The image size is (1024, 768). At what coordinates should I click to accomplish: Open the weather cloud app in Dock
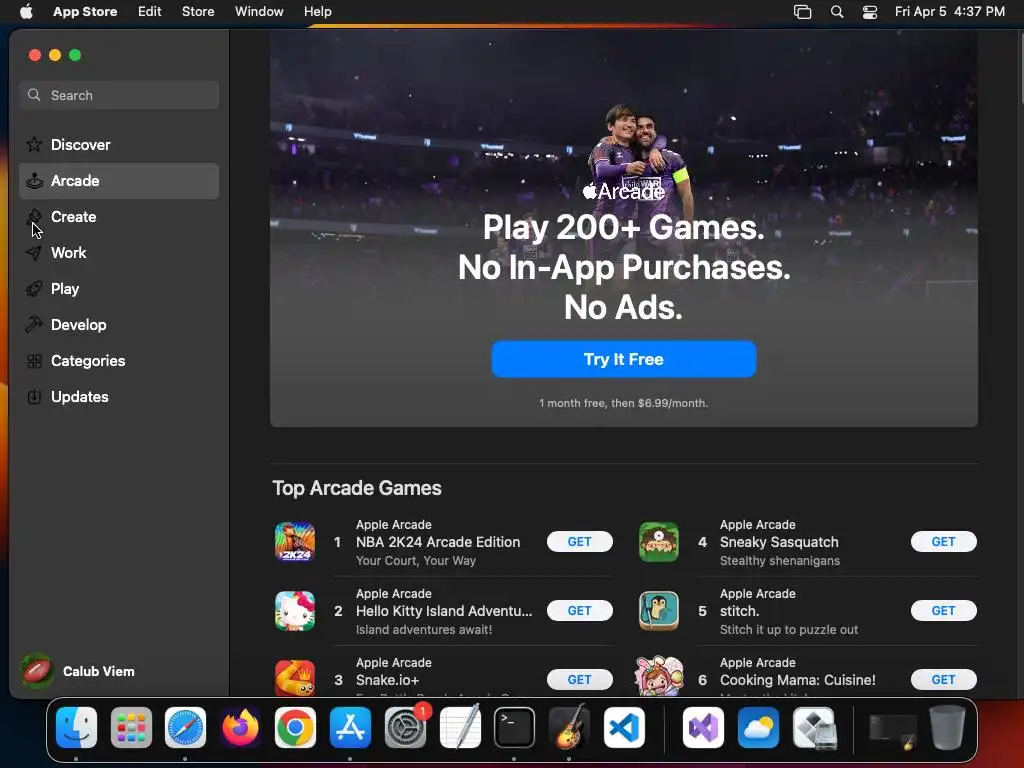(x=758, y=728)
